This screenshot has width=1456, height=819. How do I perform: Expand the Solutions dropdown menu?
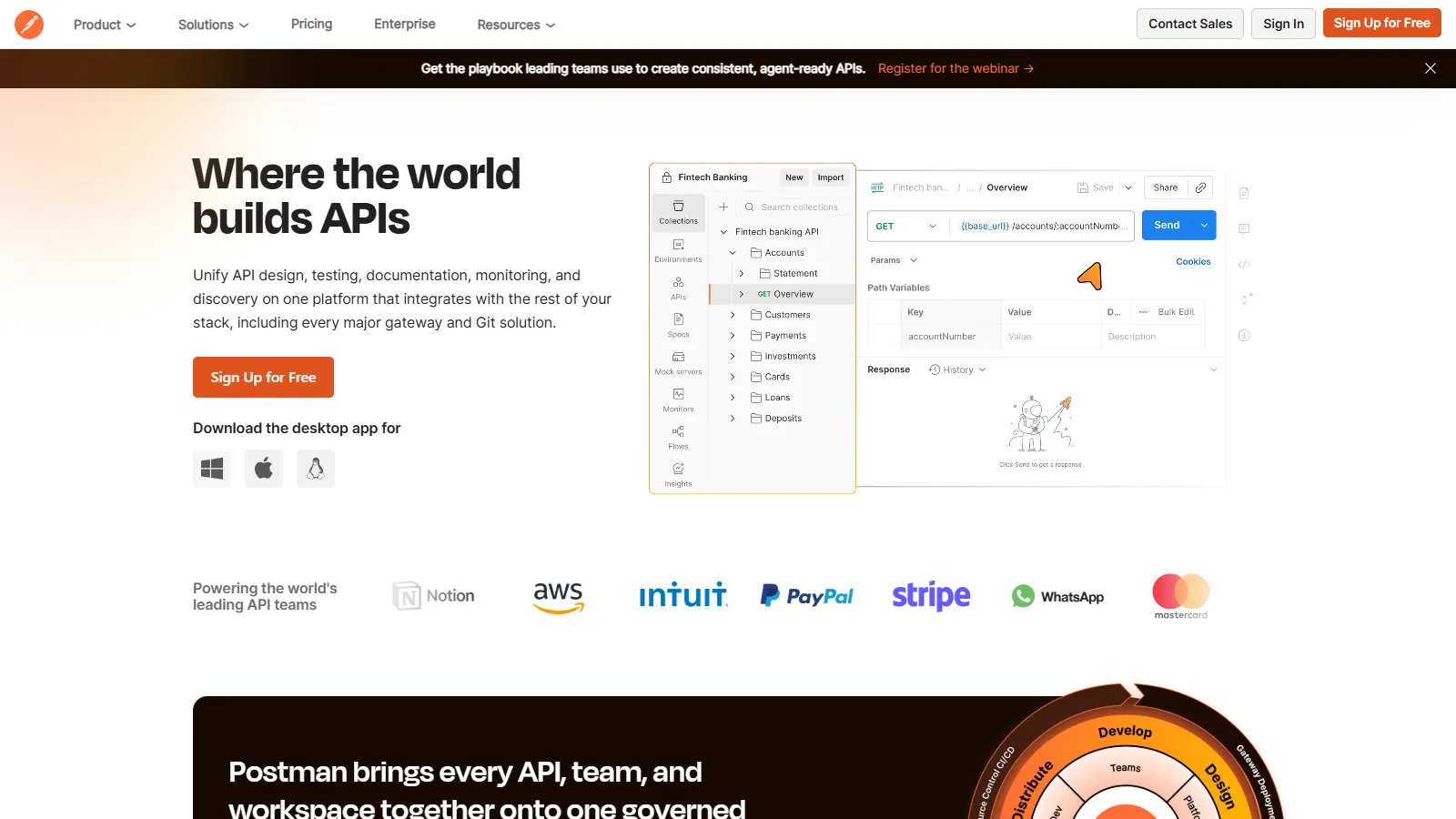[213, 25]
